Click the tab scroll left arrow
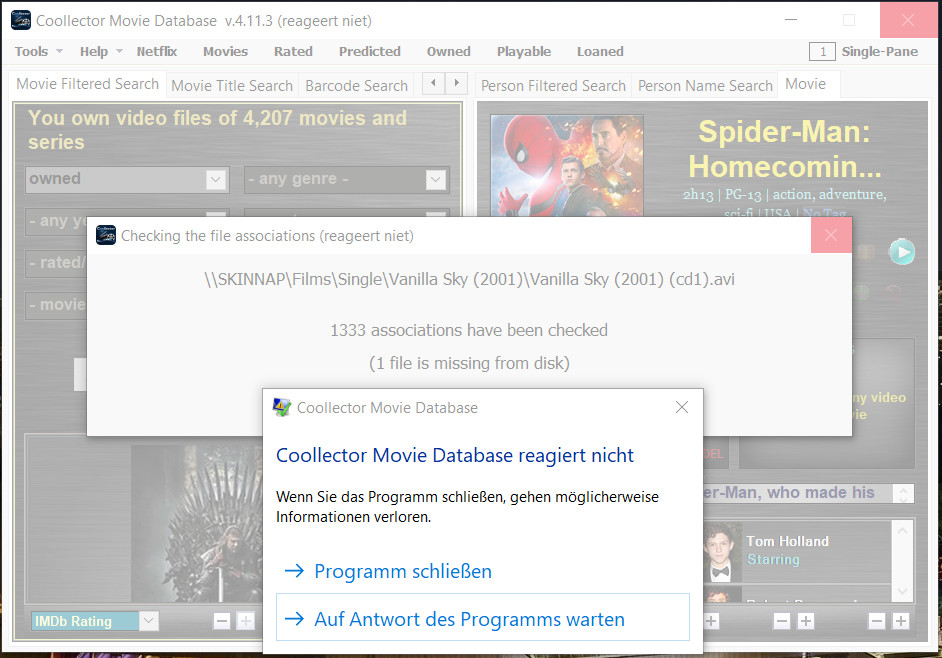 pyautogui.click(x=433, y=83)
